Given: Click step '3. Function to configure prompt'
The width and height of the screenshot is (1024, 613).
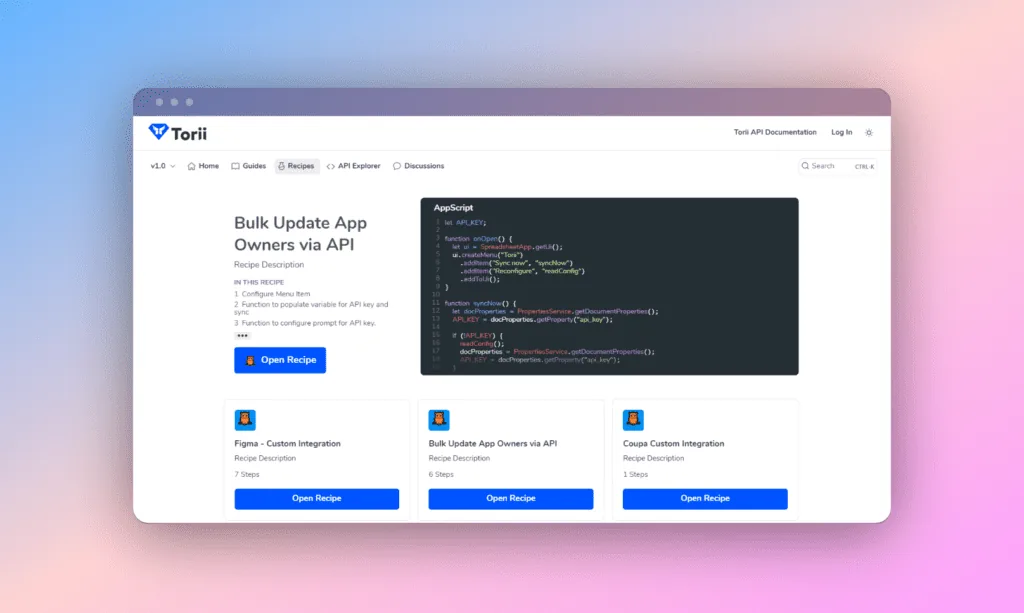Looking at the screenshot, I should click(x=305, y=322).
